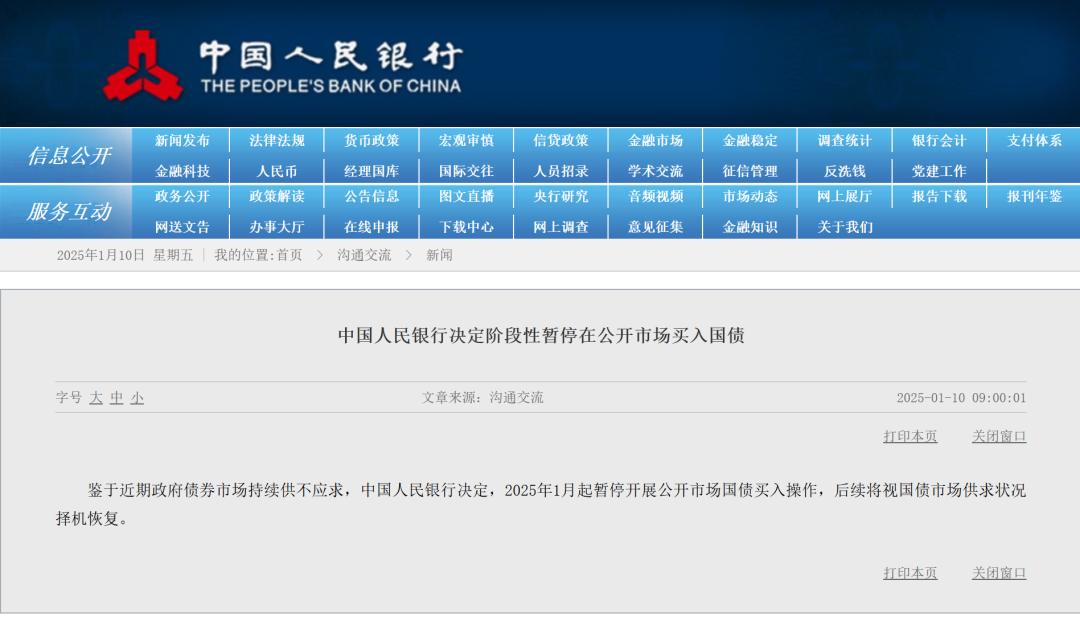The width and height of the screenshot is (1080, 617).
Task: Go to 金融市场 section
Action: pyautogui.click(x=655, y=141)
